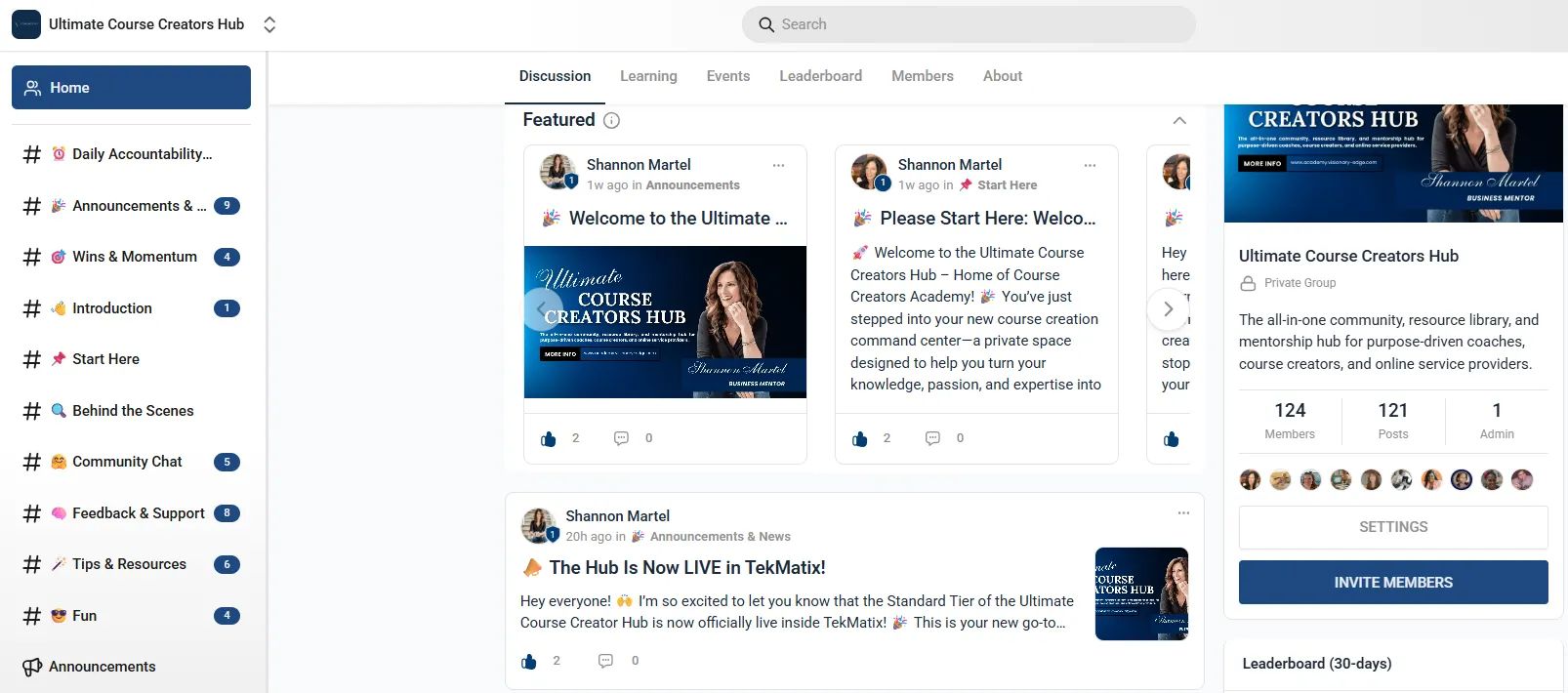Click Shannon Martel avatar on Hub Is Now LIVE post
The width and height of the screenshot is (1568, 693).
[538, 525]
